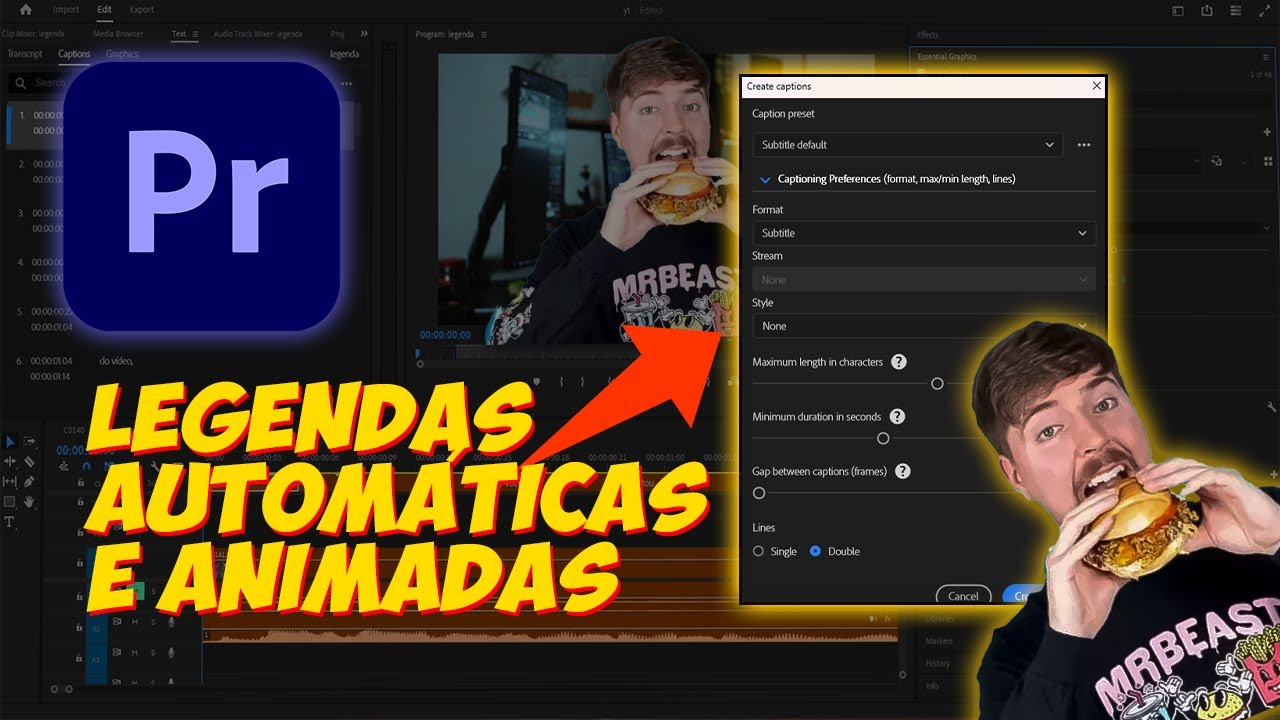The height and width of the screenshot is (720, 1280).
Task: Select the Ripple Edit tool
Action: [x=10, y=461]
